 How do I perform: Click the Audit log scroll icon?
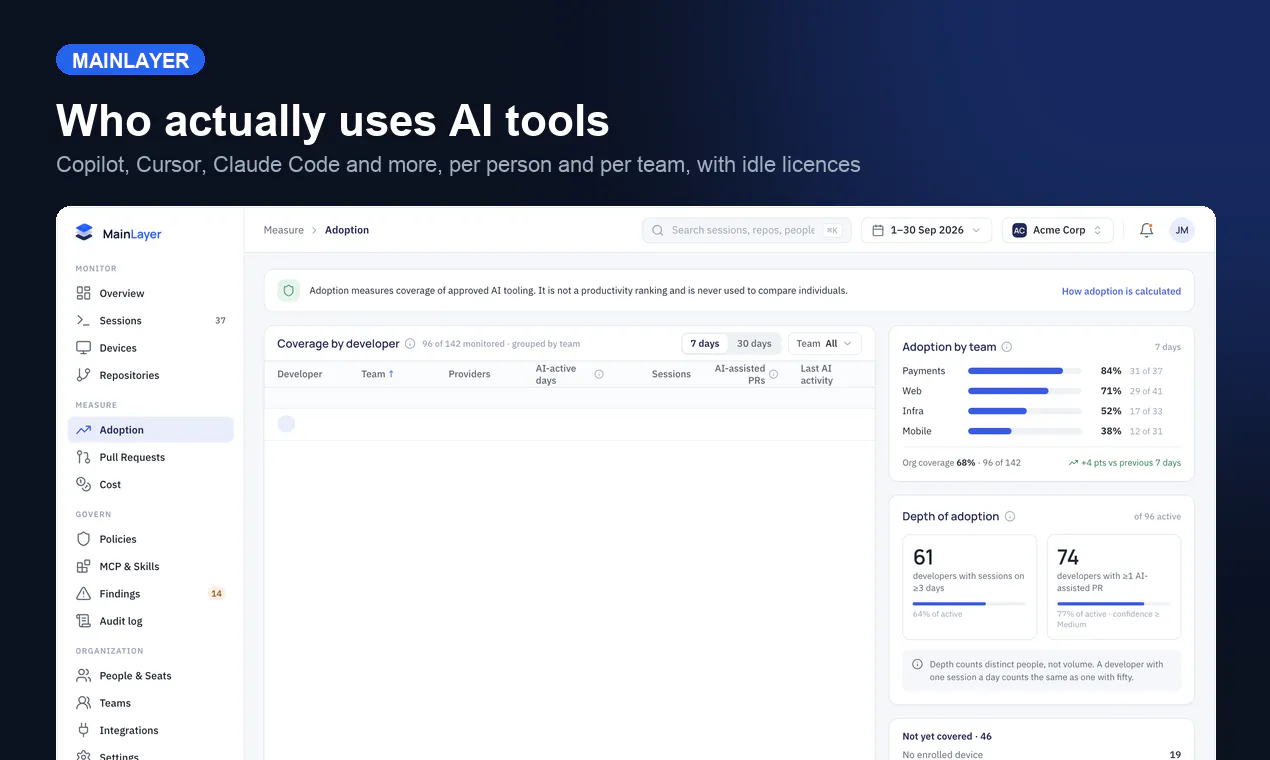click(x=84, y=621)
